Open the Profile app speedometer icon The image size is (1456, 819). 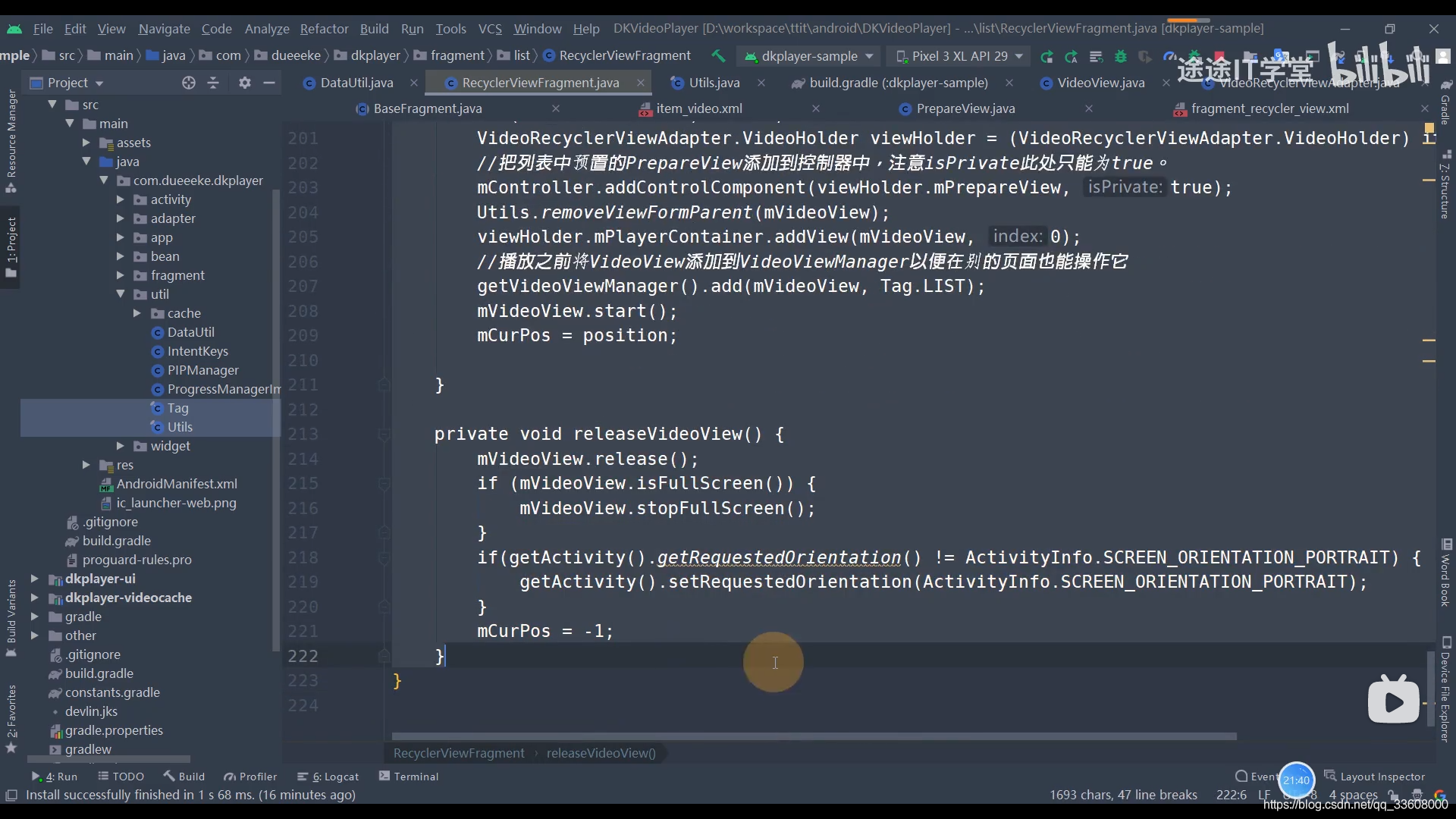[1169, 56]
